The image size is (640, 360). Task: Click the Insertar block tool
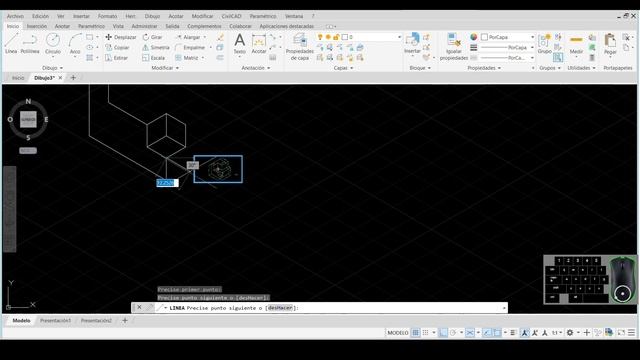(x=412, y=44)
